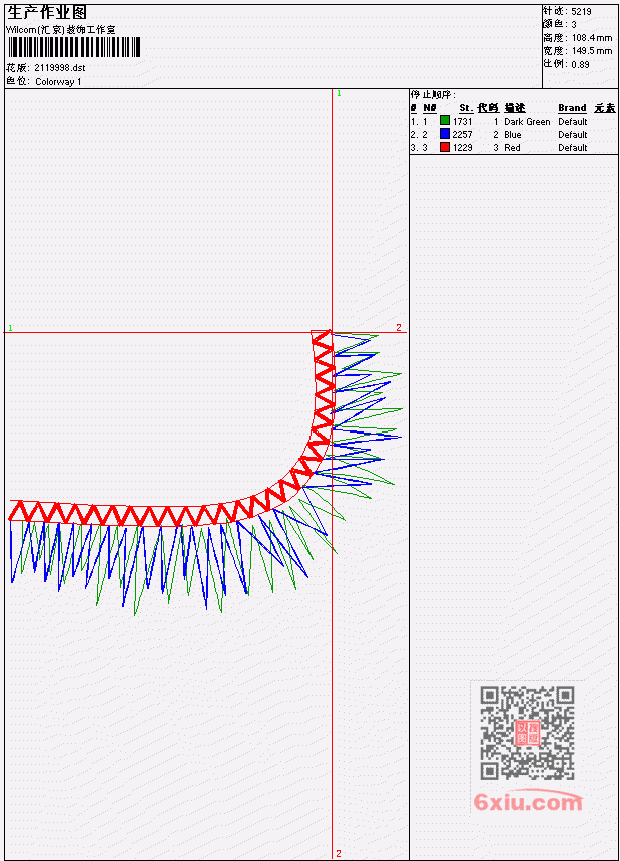Click the color count value 3
The height and width of the screenshot is (861, 620).
click(x=574, y=24)
